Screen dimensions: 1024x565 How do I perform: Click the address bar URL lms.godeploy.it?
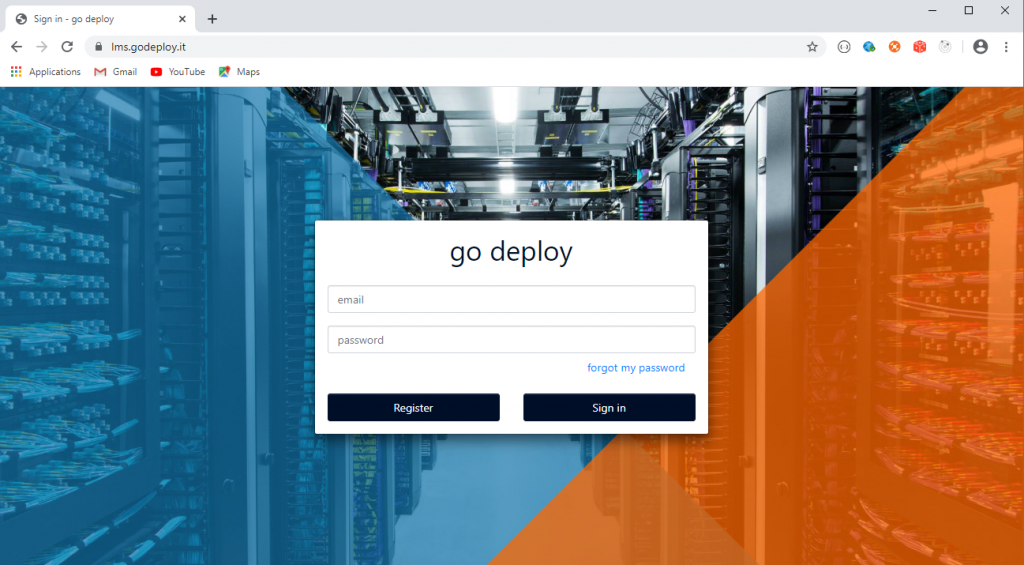148,47
